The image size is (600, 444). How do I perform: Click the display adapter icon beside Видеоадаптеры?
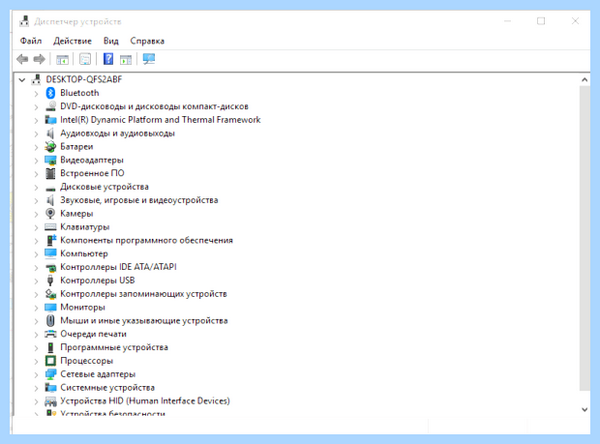coord(50,160)
